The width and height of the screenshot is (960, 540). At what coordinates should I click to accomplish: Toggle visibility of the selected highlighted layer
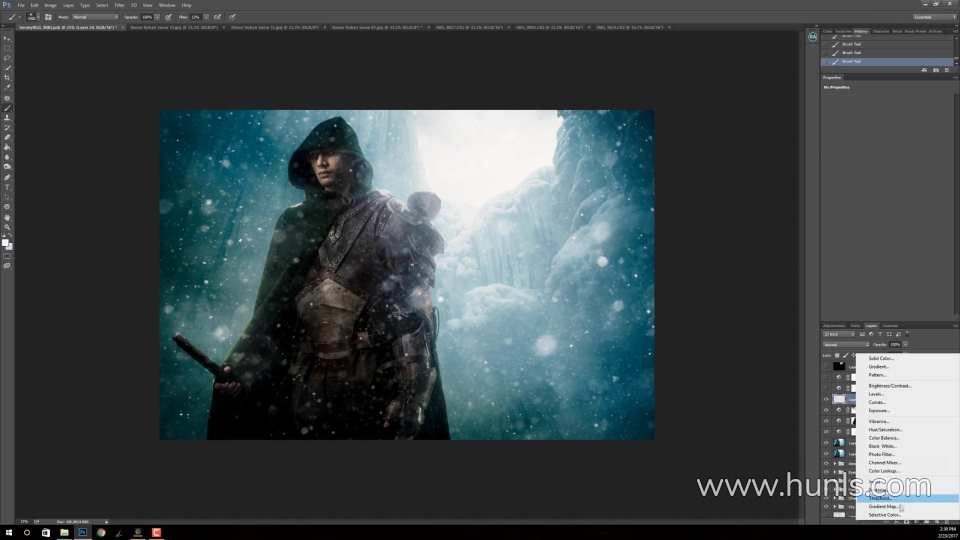[x=826, y=399]
